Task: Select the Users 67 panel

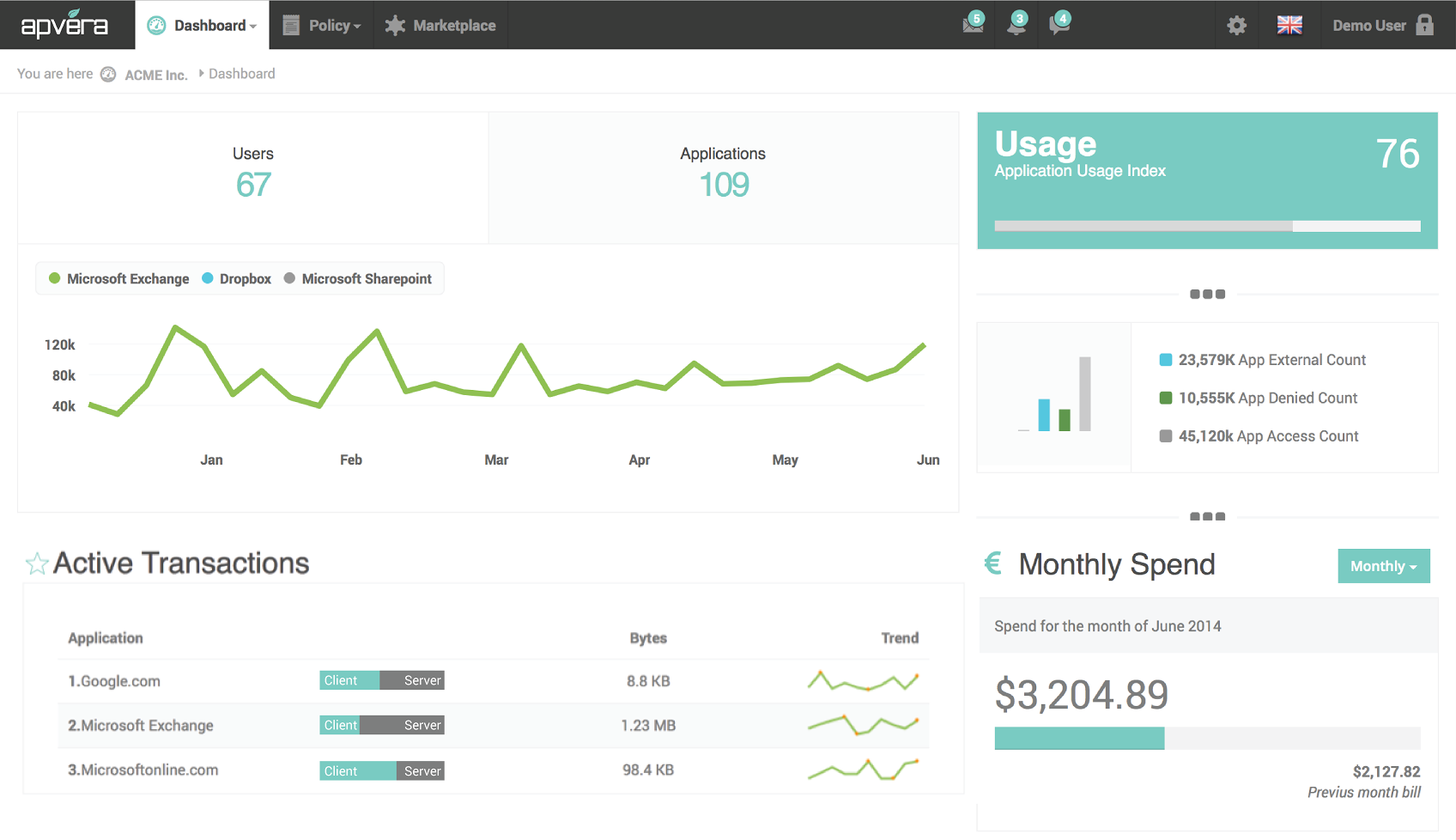Action: pyautogui.click(x=253, y=178)
